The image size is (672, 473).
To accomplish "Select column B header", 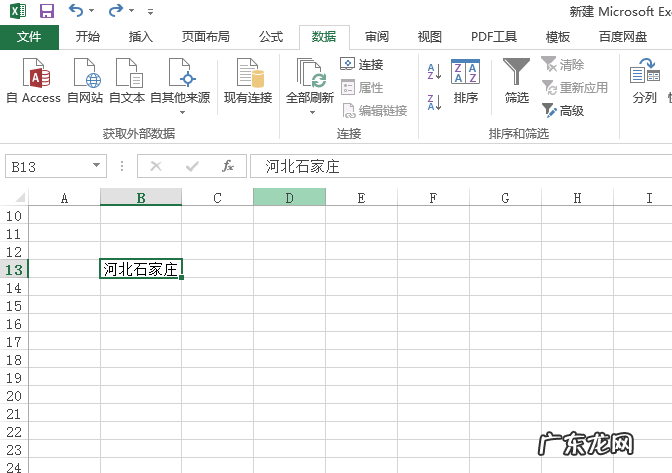I will click(x=141, y=198).
